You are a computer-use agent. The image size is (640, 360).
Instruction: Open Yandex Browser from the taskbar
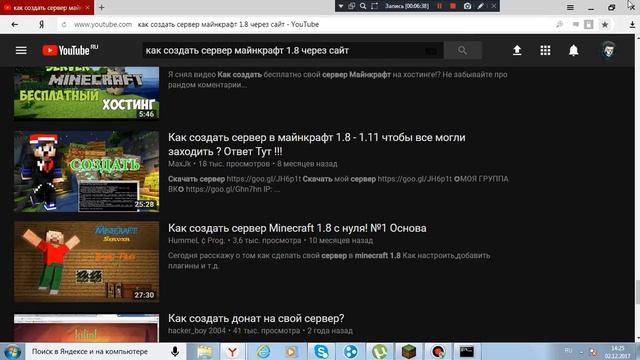pyautogui.click(x=232, y=351)
